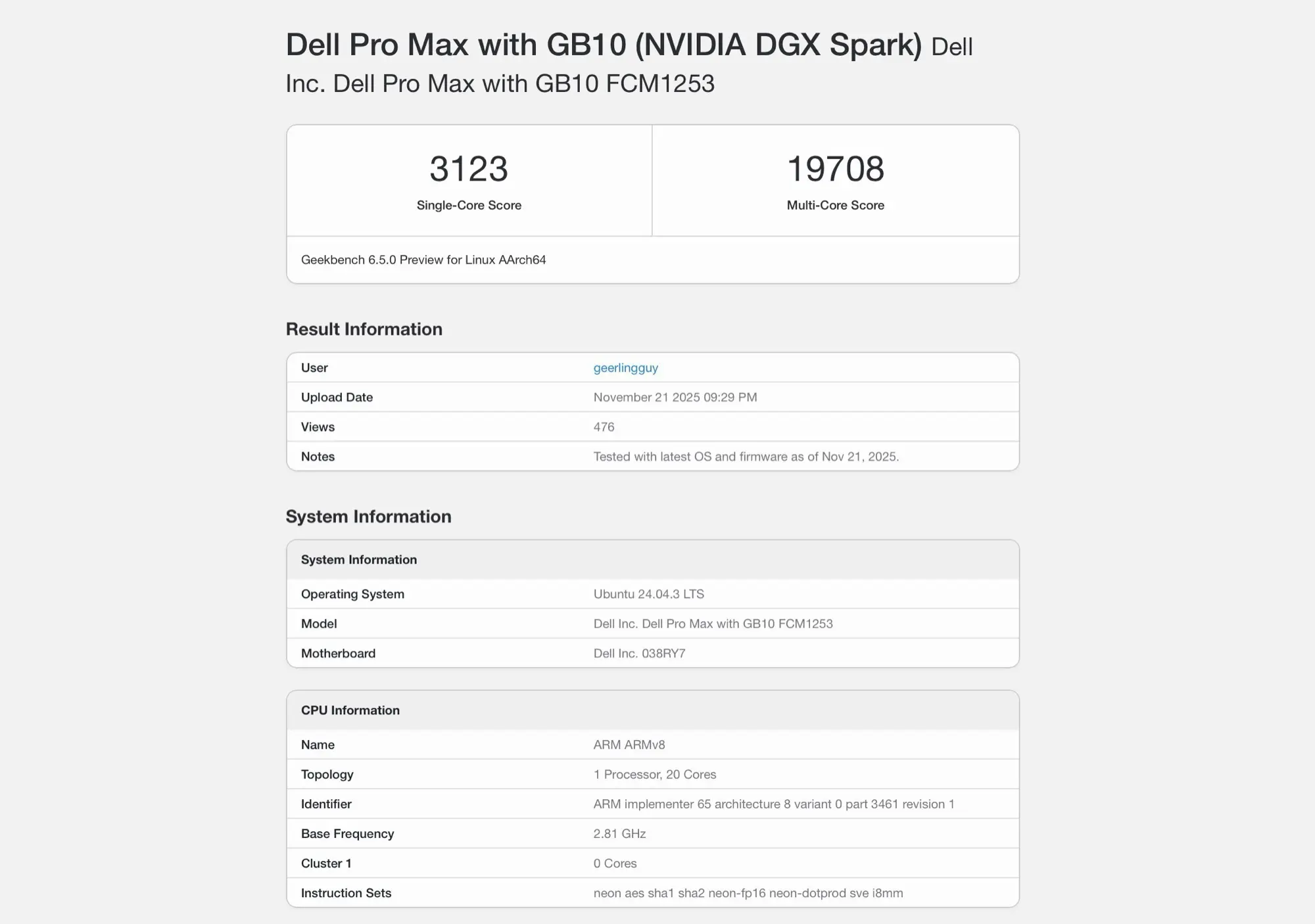Select the ARM implementer 65 identifier value
Viewport: 1315px width, 924px height.
coord(774,804)
